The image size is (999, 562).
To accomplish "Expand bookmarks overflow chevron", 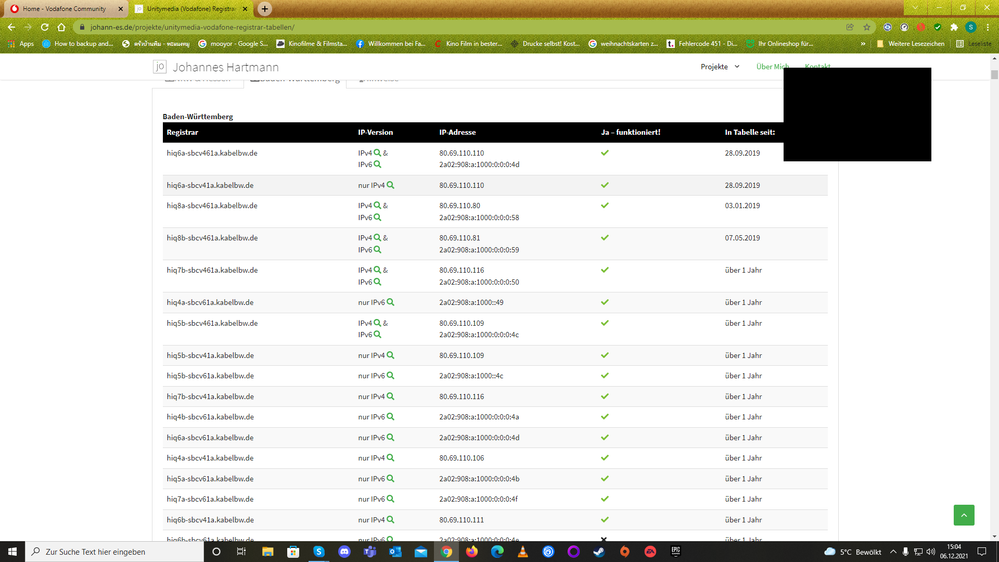I will [x=863, y=44].
